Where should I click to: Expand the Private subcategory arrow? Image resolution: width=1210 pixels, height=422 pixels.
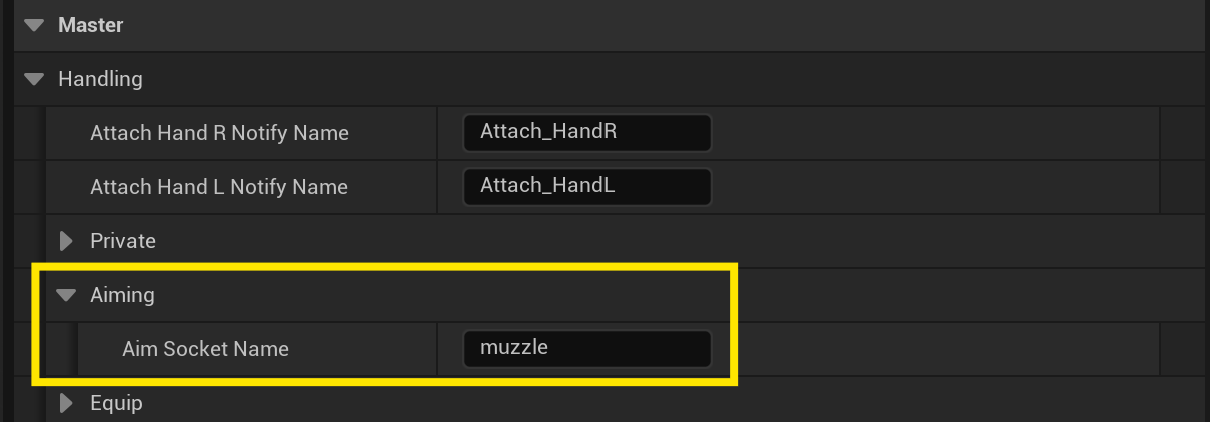(x=67, y=241)
